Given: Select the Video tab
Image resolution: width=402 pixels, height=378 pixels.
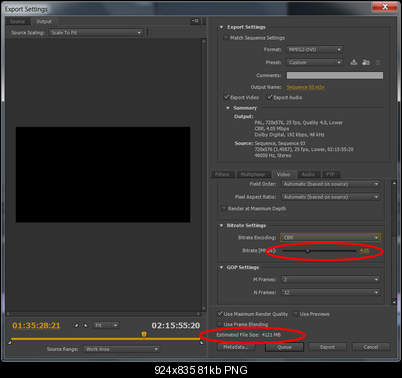Looking at the screenshot, I should click(283, 174).
